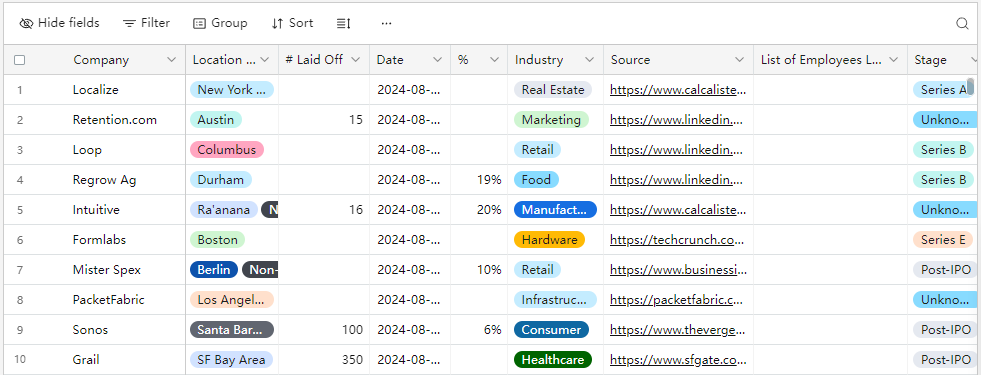Click the Ra'anana location tag
Viewport: 981px width, 375px height.
point(224,210)
